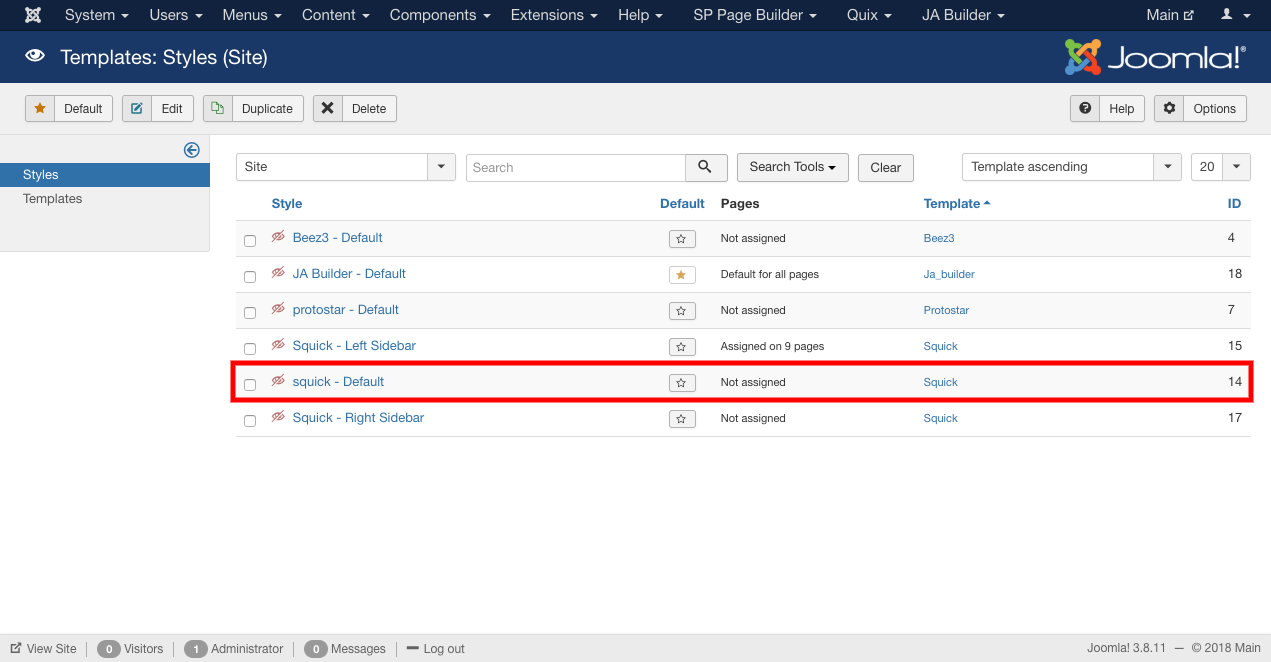The width and height of the screenshot is (1271, 662).
Task: Open the JA Builder menu
Action: pyautogui.click(x=964, y=15)
